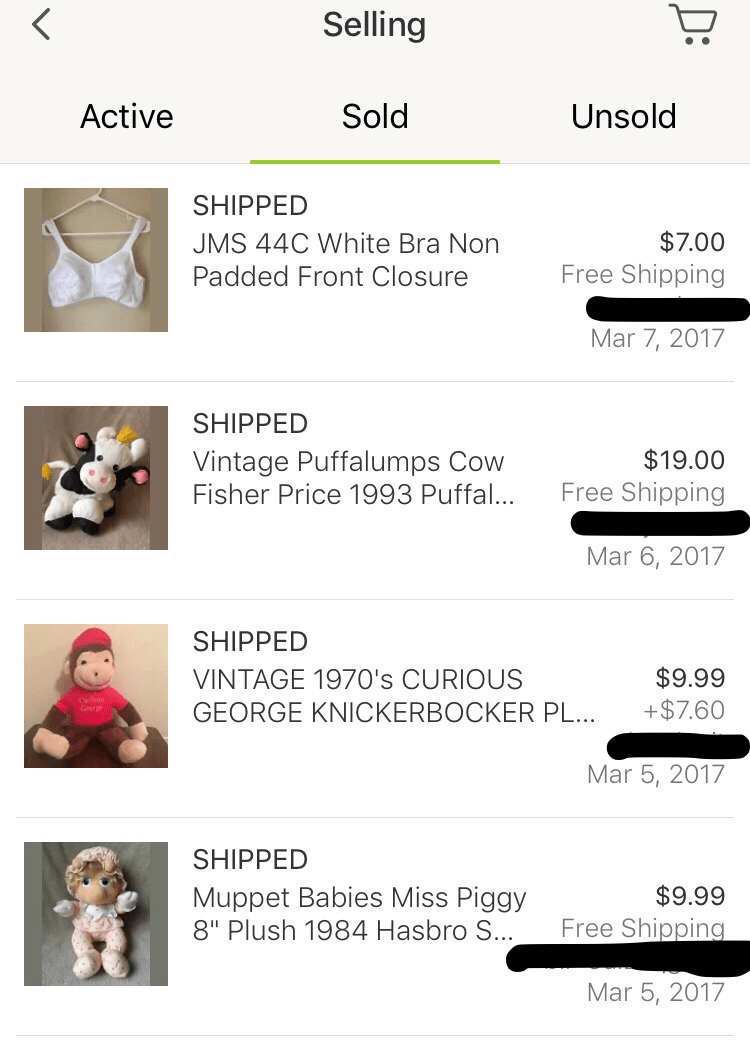The height and width of the screenshot is (1042, 750).
Task: View the Puffalumps cow photo
Action: 96,478
